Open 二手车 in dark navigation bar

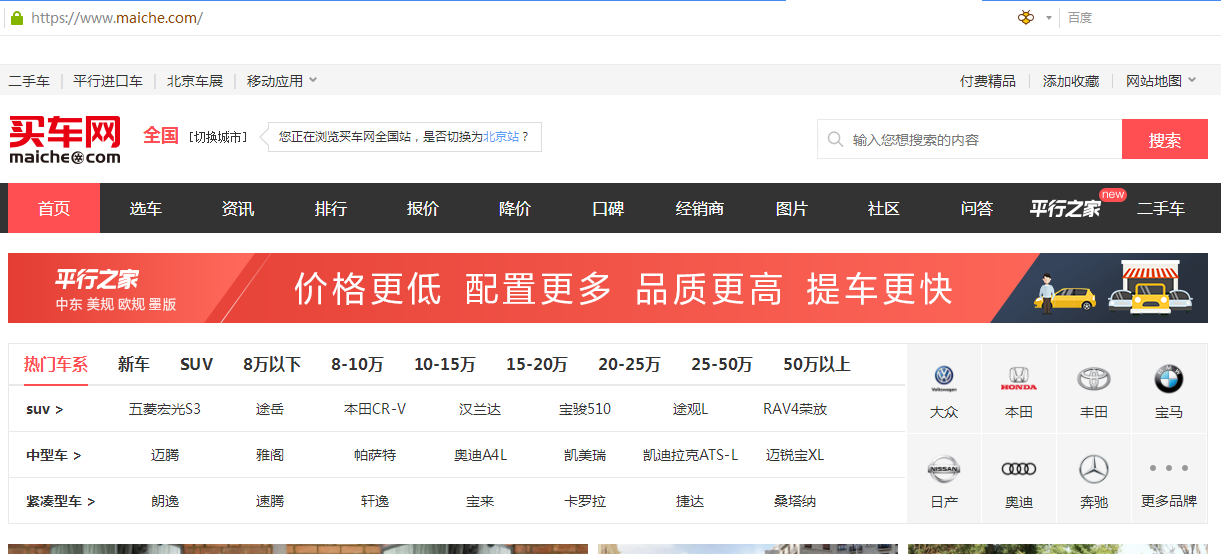click(x=1161, y=208)
